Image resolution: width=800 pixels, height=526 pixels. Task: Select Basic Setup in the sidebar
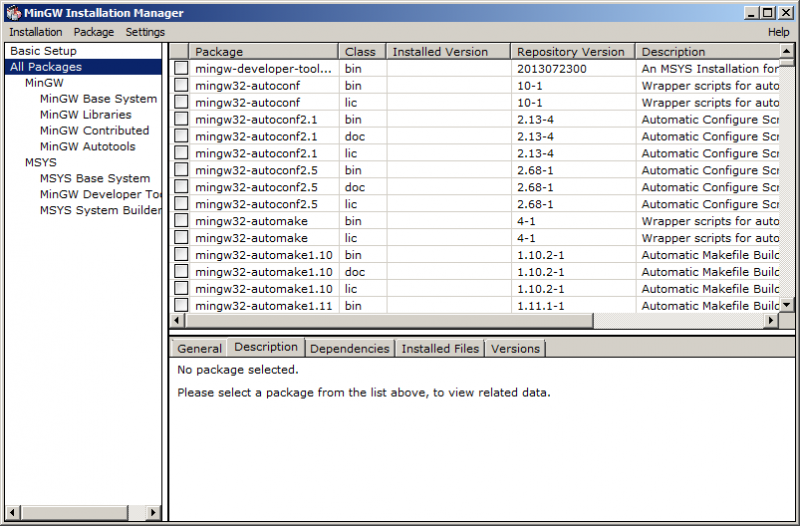[x=43, y=51]
